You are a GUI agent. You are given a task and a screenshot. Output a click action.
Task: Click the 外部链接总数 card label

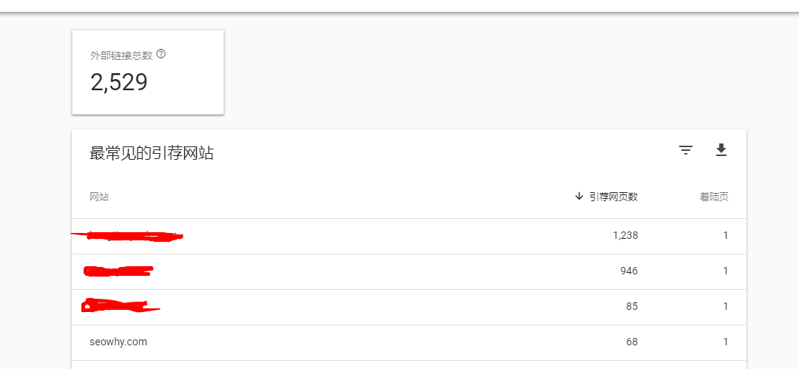coord(121,56)
